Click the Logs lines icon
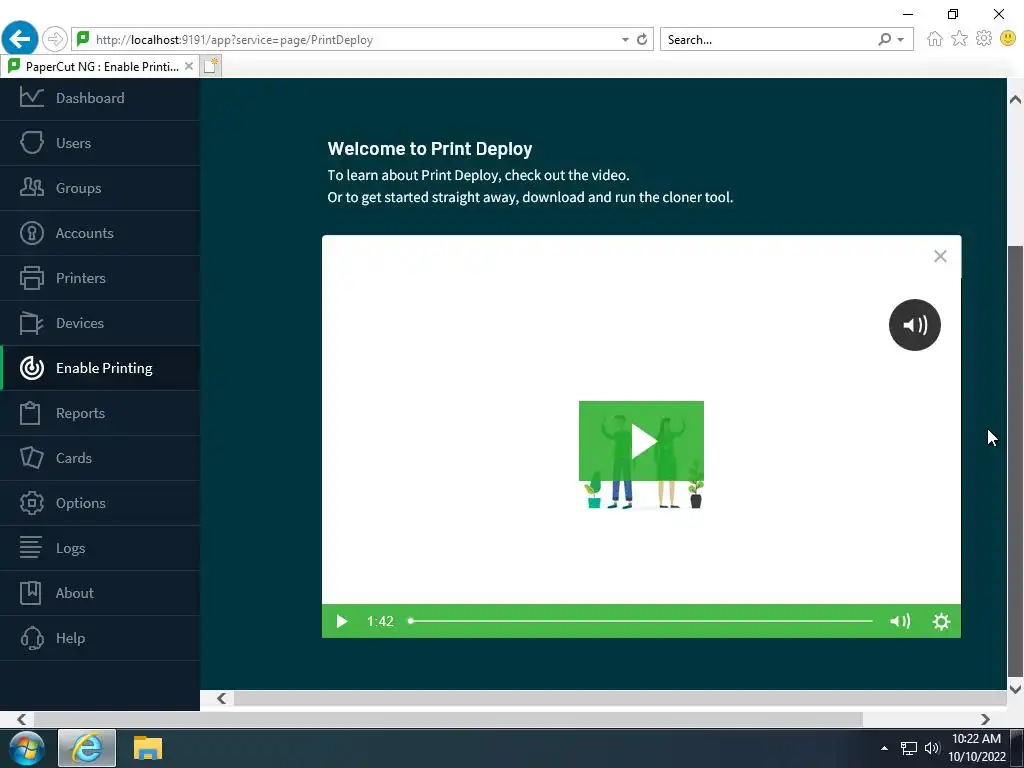 click(30, 547)
